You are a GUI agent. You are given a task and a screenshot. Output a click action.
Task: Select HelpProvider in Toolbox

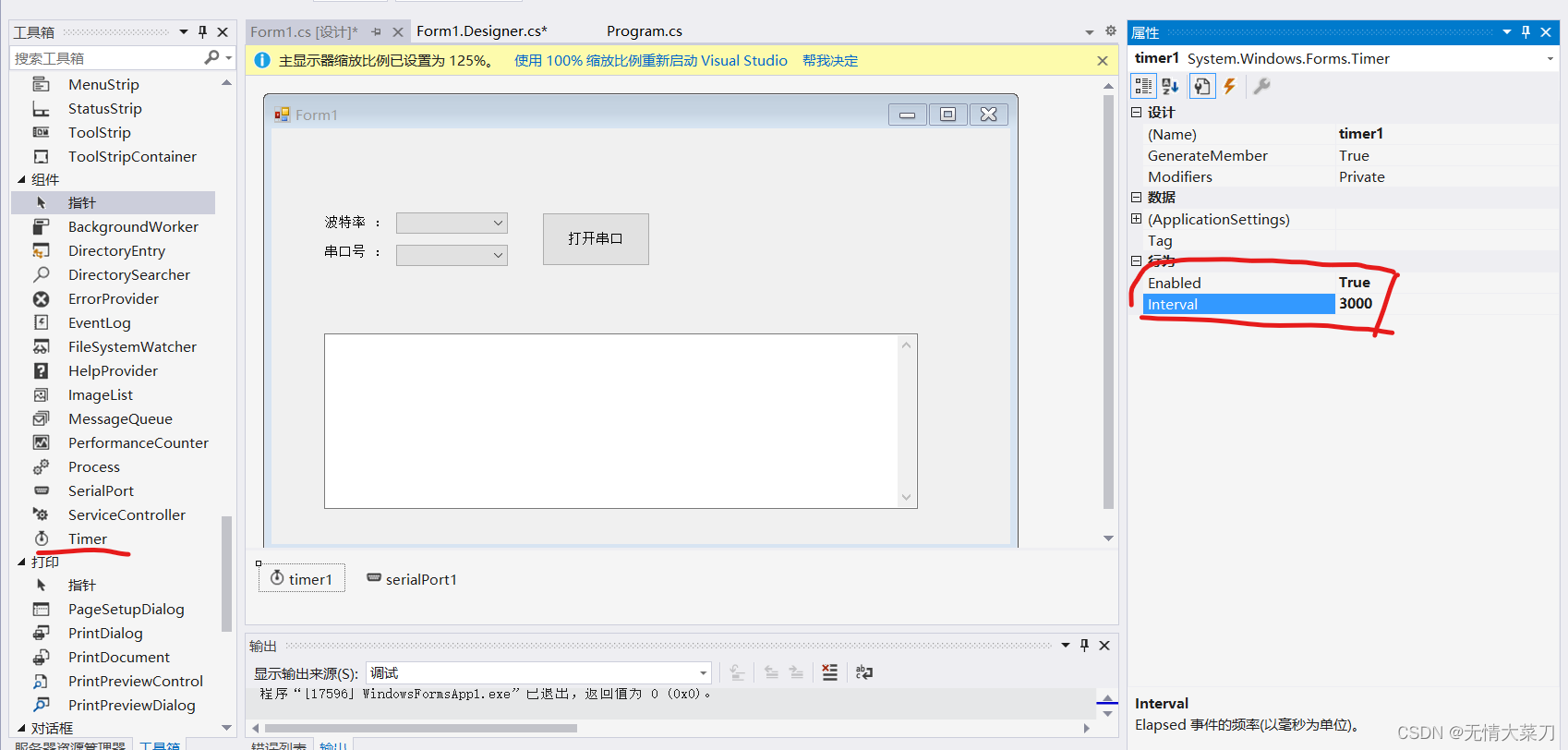(115, 370)
